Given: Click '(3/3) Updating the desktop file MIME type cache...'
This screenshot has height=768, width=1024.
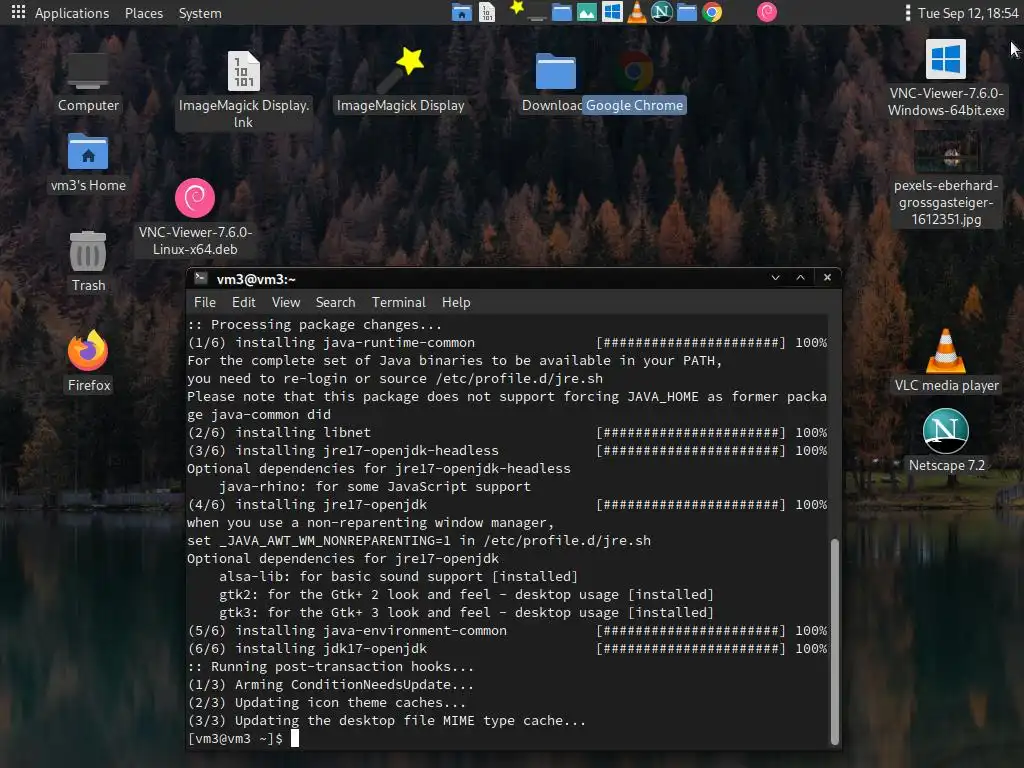Looking at the screenshot, I should click(x=387, y=721).
